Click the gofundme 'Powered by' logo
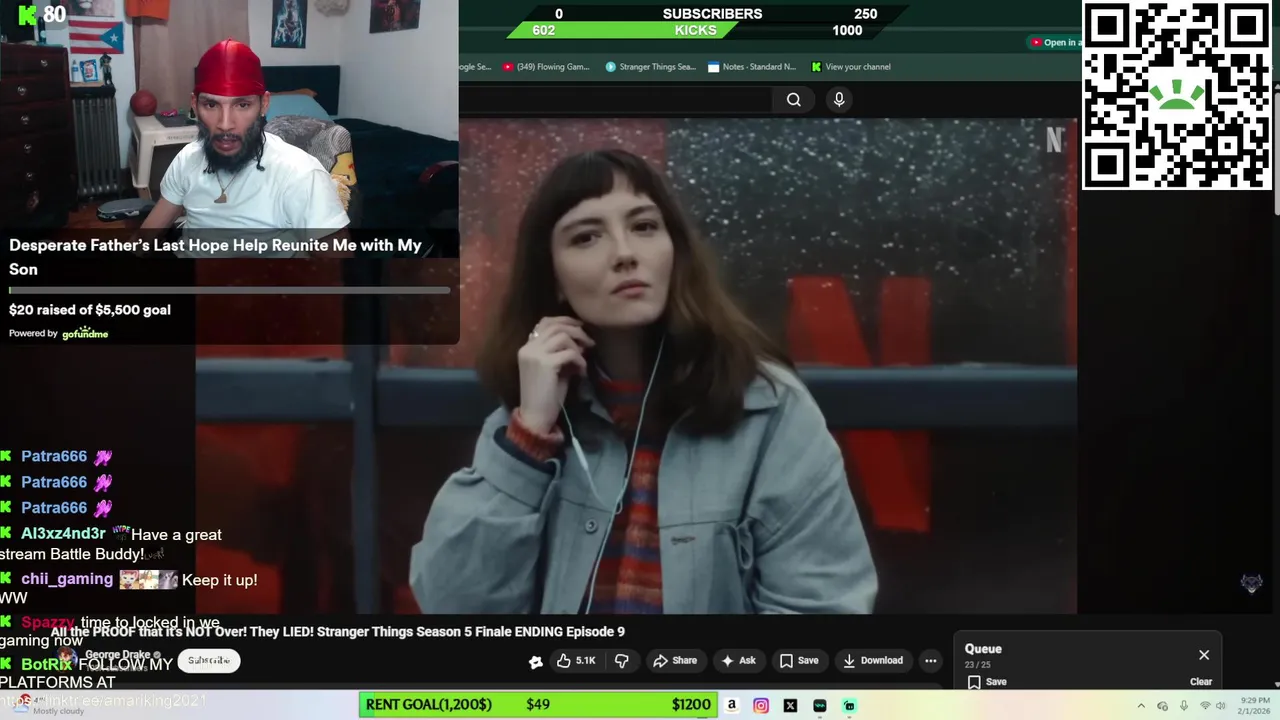Screen dimensions: 1280x720 pos(85,333)
